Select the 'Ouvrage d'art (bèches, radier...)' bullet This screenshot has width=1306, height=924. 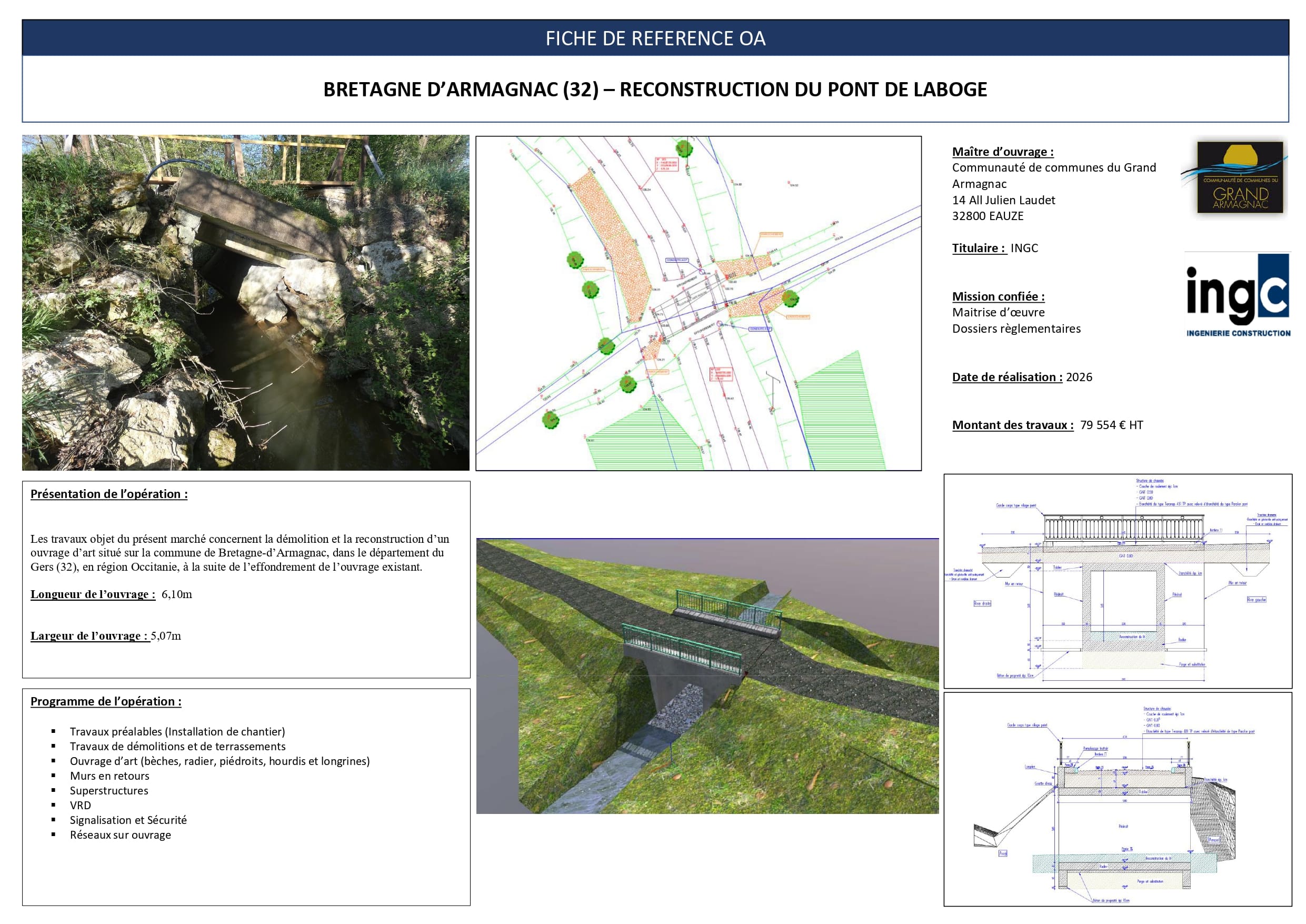click(x=220, y=761)
